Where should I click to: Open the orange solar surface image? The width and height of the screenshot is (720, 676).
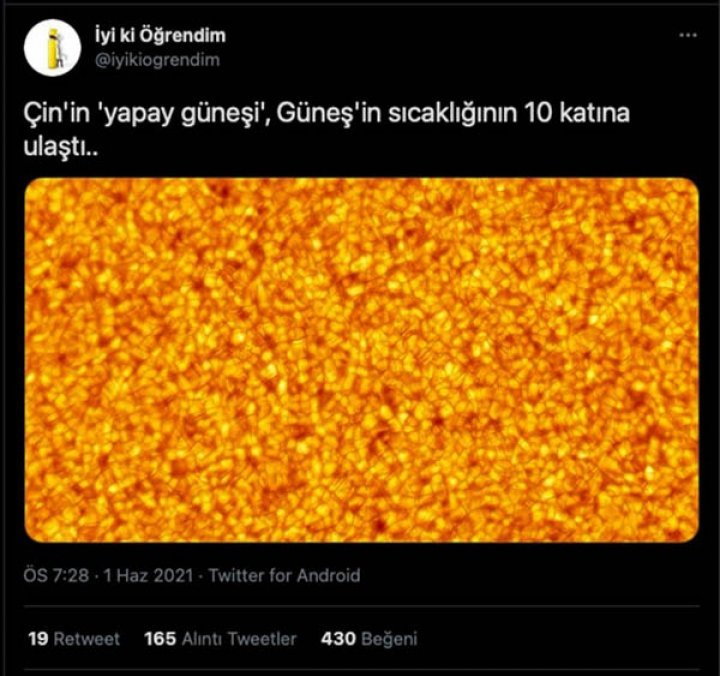[x=362, y=360]
